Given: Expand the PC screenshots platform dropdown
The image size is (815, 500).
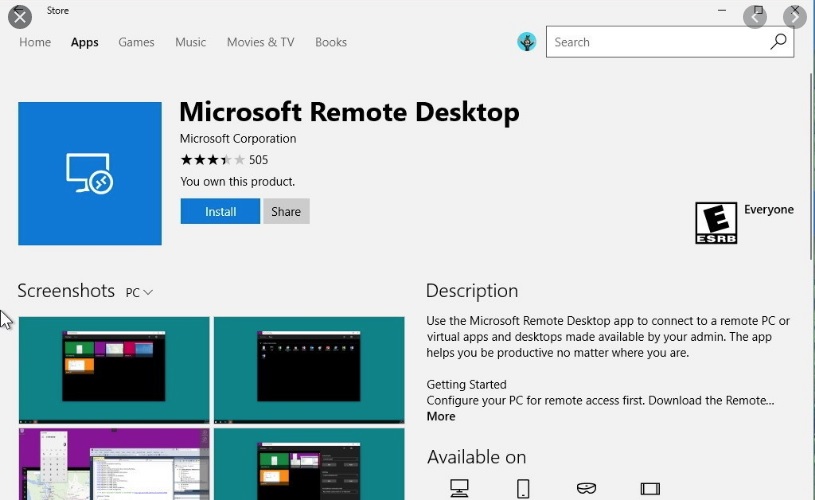Looking at the screenshot, I should tap(139, 293).
